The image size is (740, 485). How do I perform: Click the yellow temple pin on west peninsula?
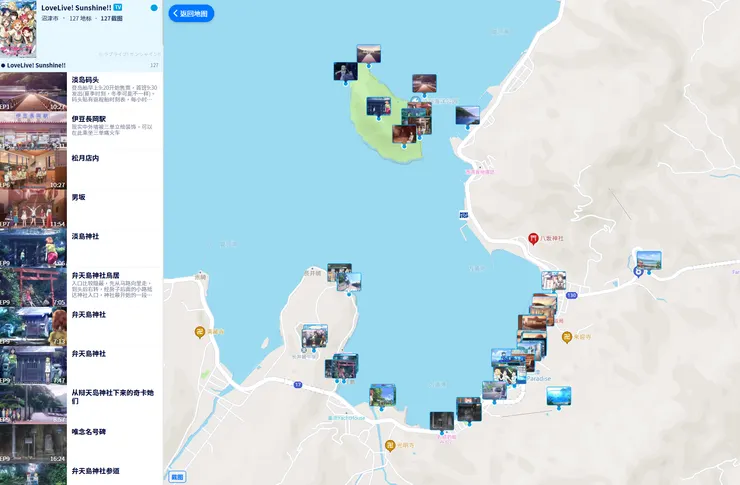point(199,332)
